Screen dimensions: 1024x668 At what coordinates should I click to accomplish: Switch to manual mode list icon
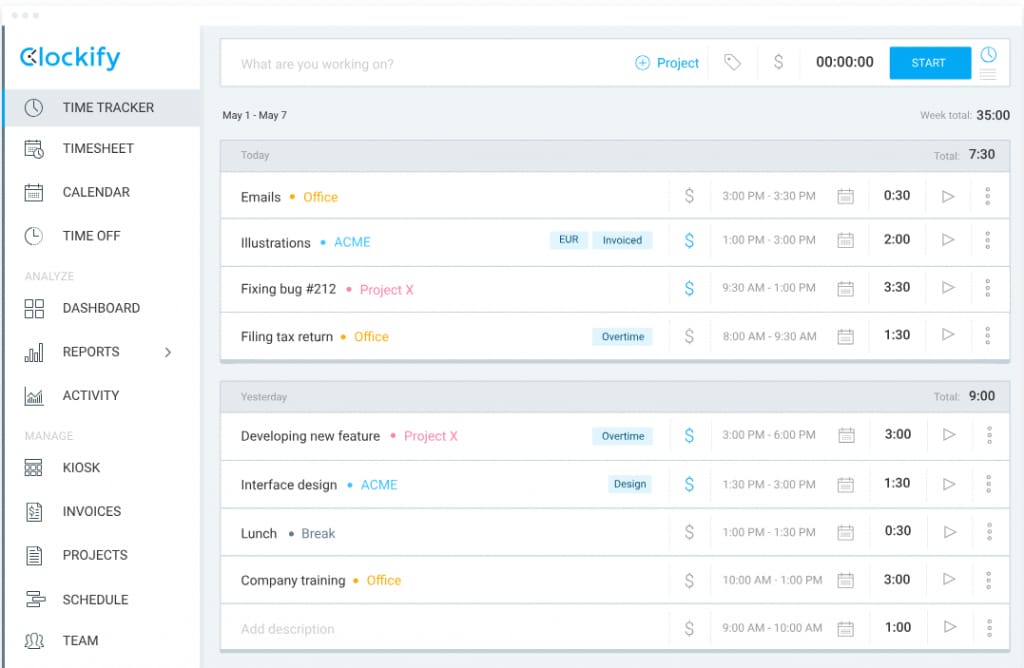click(x=988, y=75)
